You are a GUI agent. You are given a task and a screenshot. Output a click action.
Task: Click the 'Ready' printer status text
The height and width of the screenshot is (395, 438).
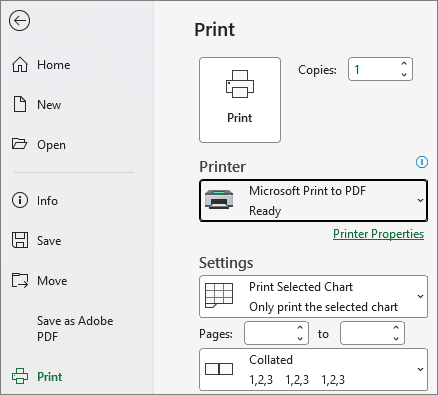click(x=265, y=211)
